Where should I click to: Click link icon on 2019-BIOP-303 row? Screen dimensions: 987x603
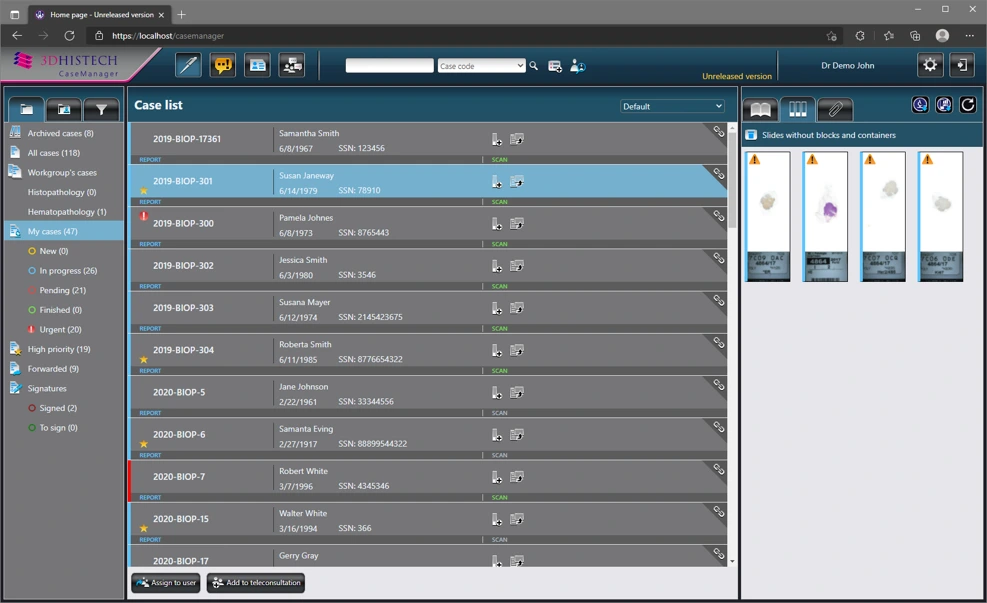(x=718, y=300)
